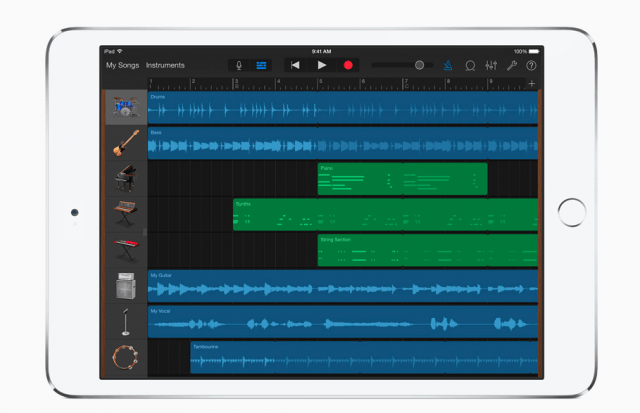Image resolution: width=640 pixels, height=413 pixels.
Task: Select the Drums audio region
Action: 343,107
